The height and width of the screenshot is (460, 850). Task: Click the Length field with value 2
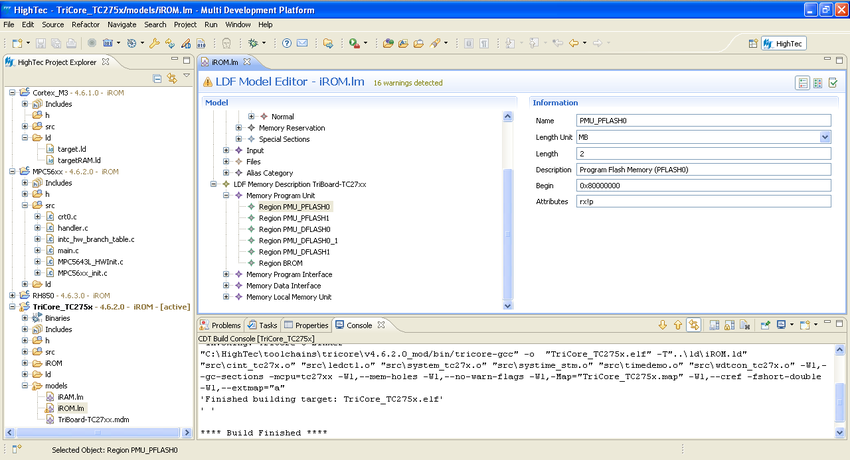click(x=703, y=154)
